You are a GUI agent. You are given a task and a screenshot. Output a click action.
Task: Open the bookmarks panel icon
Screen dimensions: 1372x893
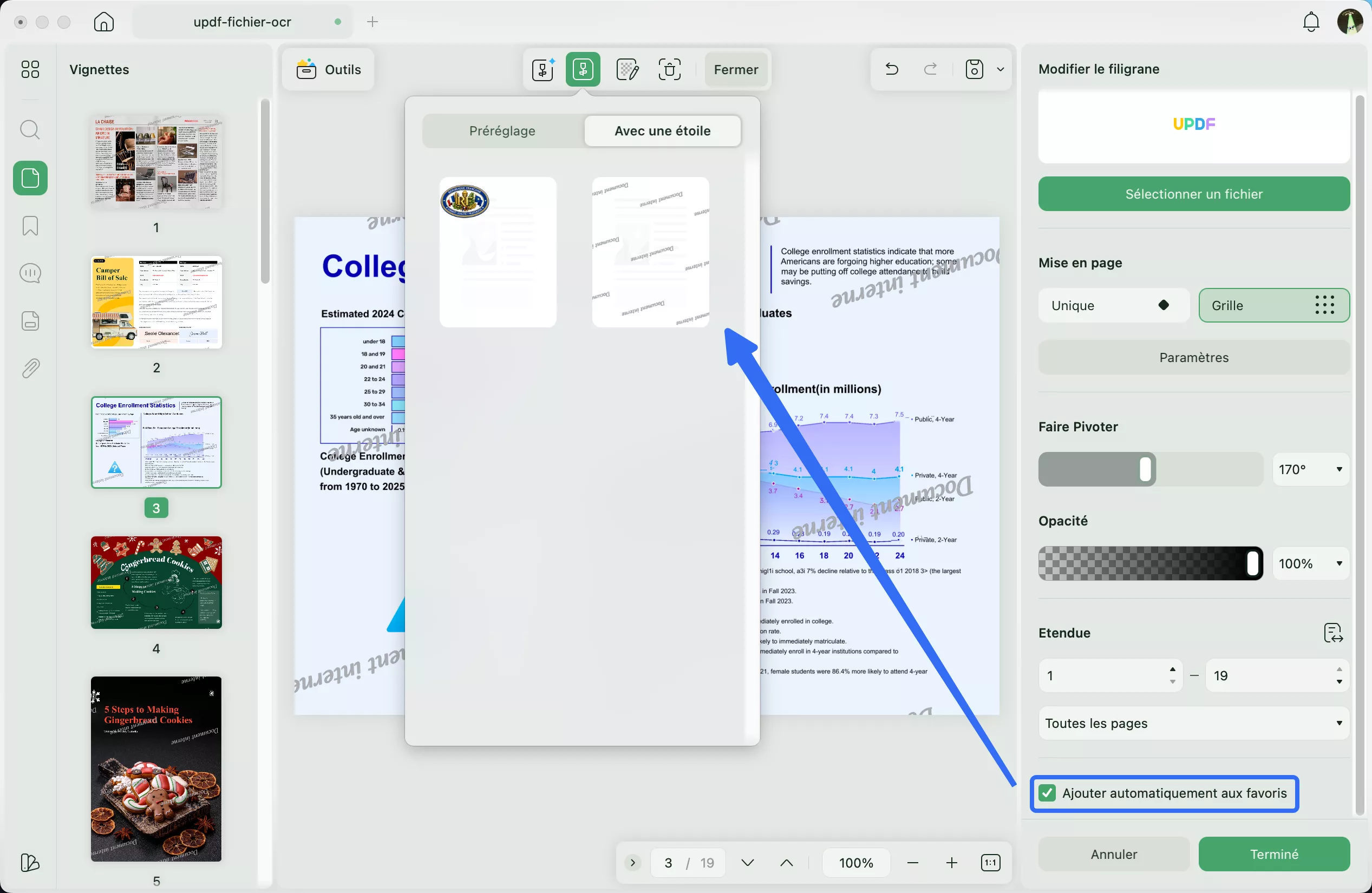tap(30, 225)
